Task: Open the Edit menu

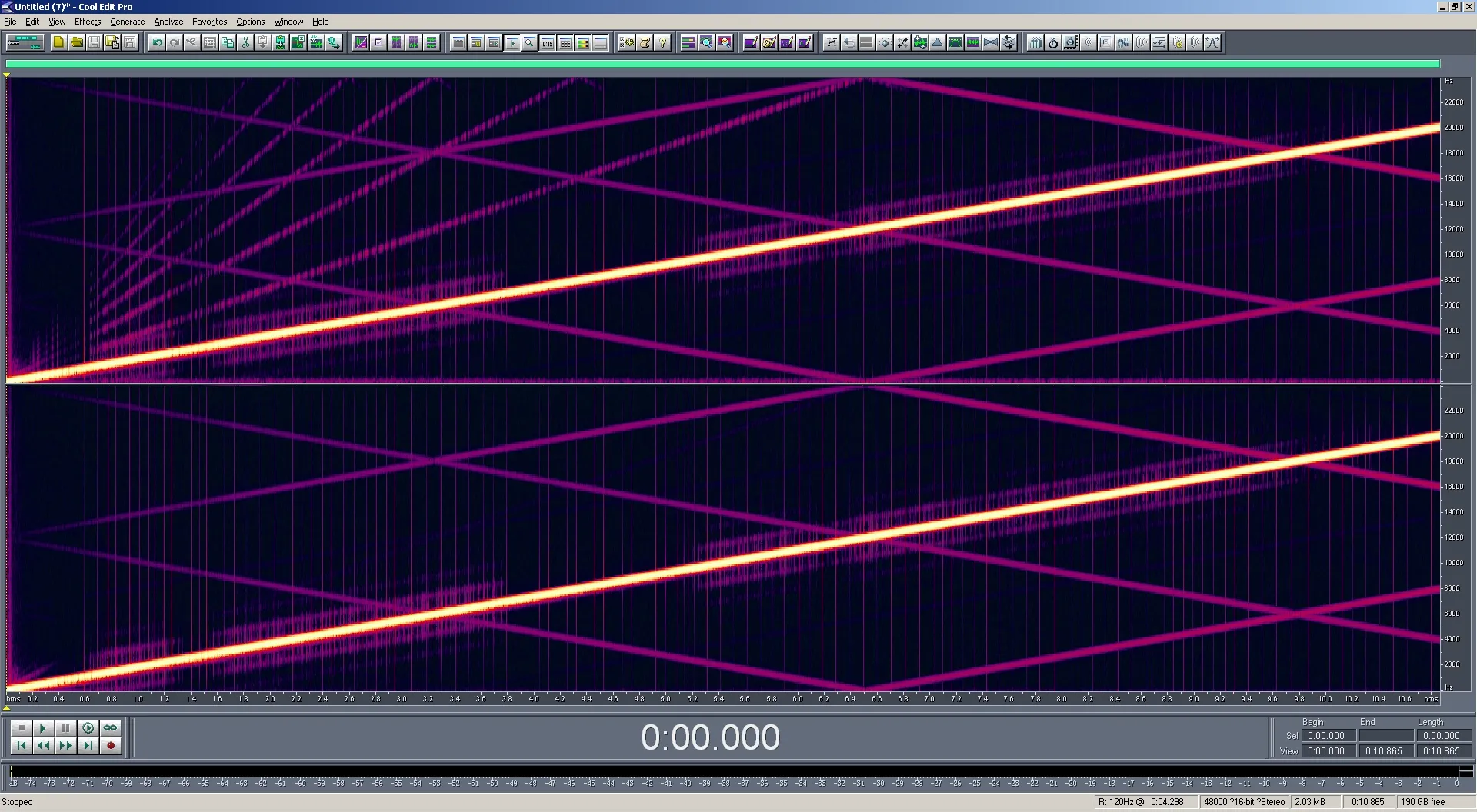Action: [32, 22]
